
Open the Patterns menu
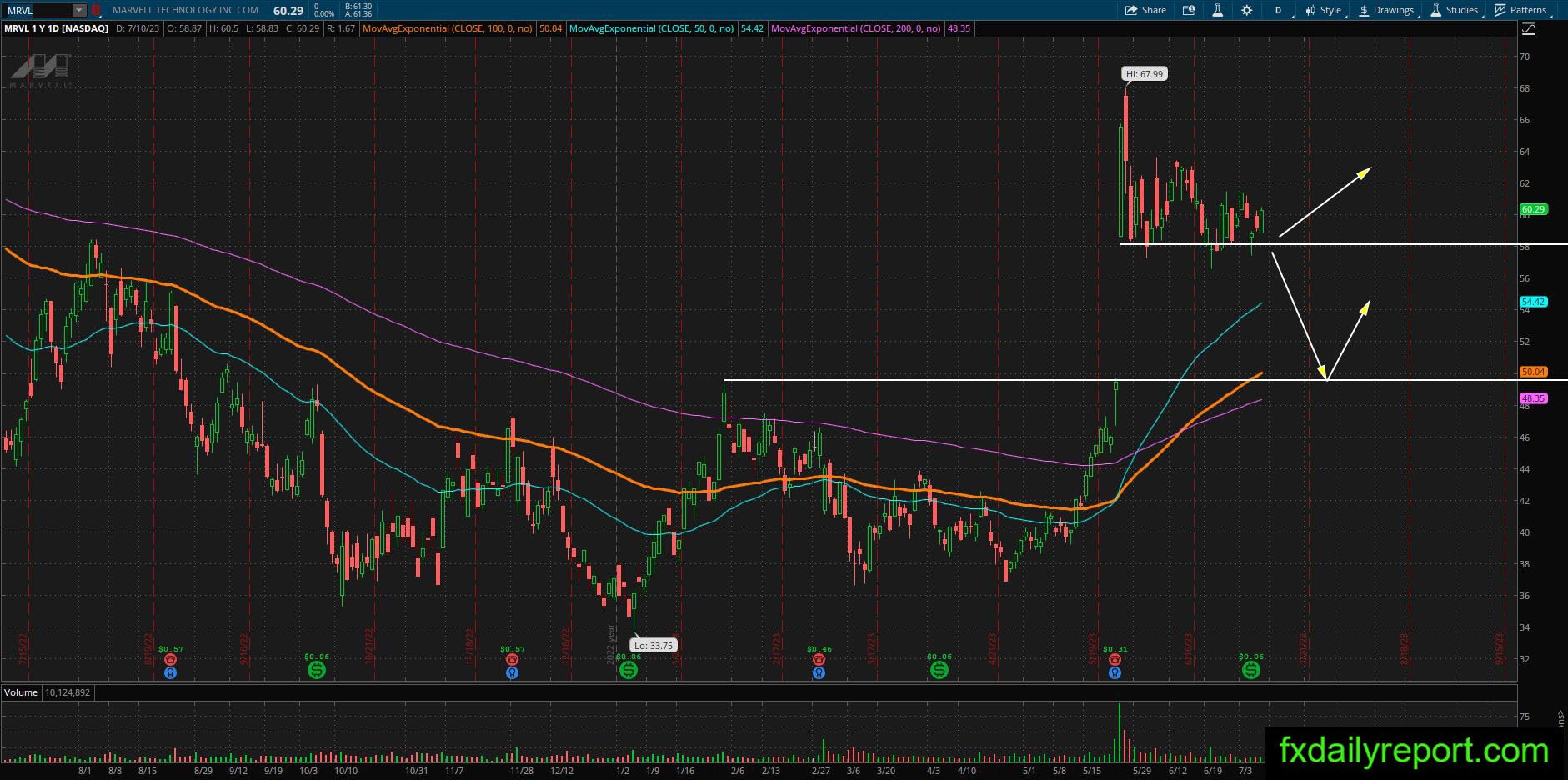click(x=1522, y=10)
